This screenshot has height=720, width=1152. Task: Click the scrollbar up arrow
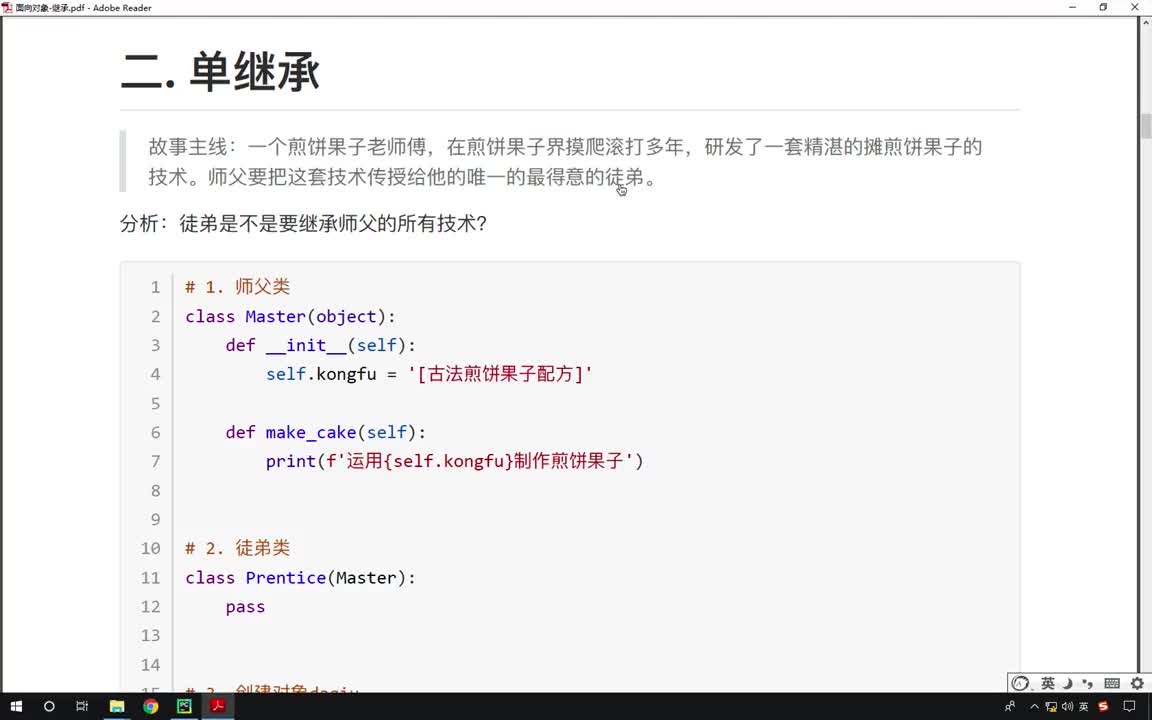tap(1145, 23)
